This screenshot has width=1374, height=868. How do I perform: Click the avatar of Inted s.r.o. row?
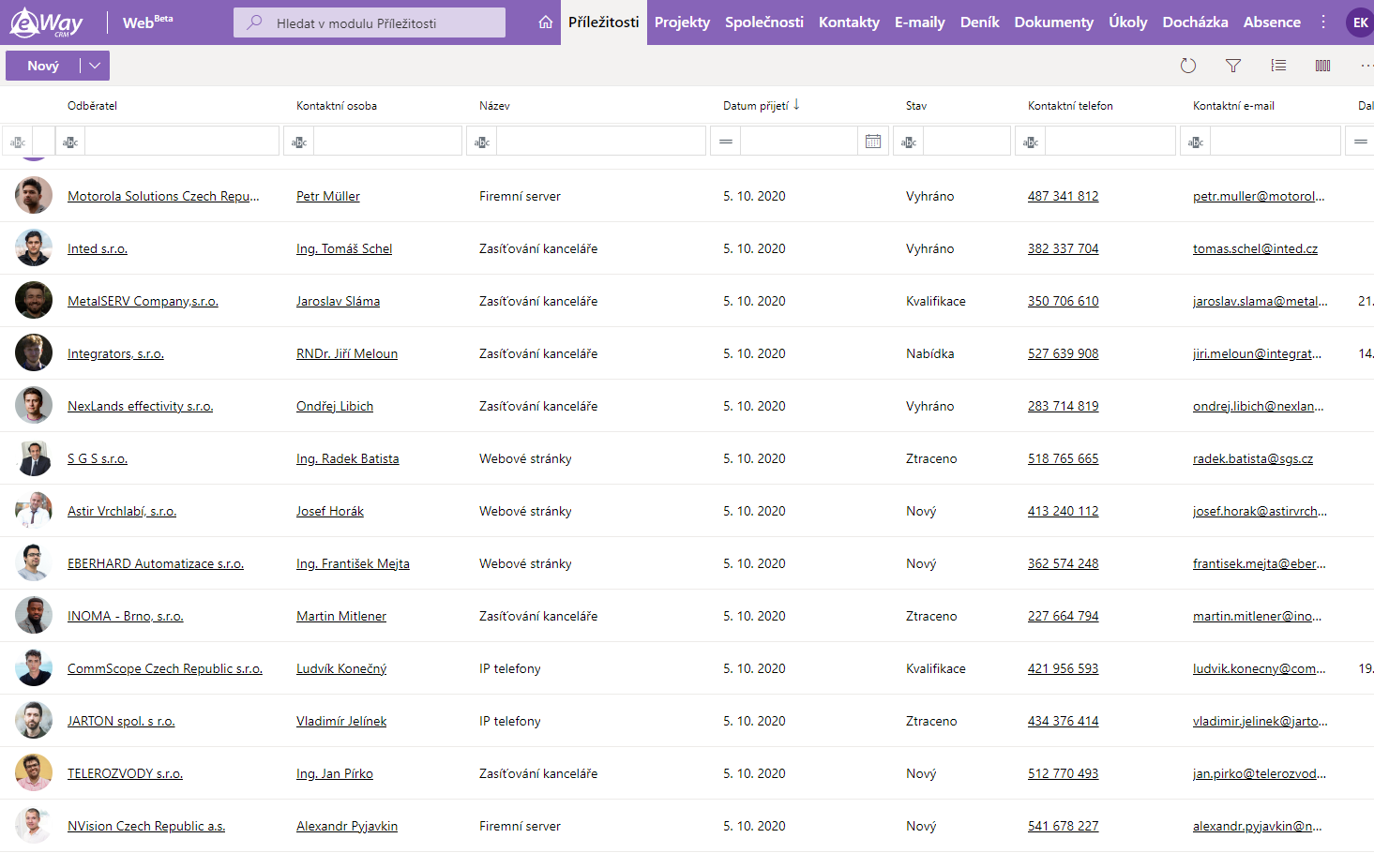tap(34, 248)
